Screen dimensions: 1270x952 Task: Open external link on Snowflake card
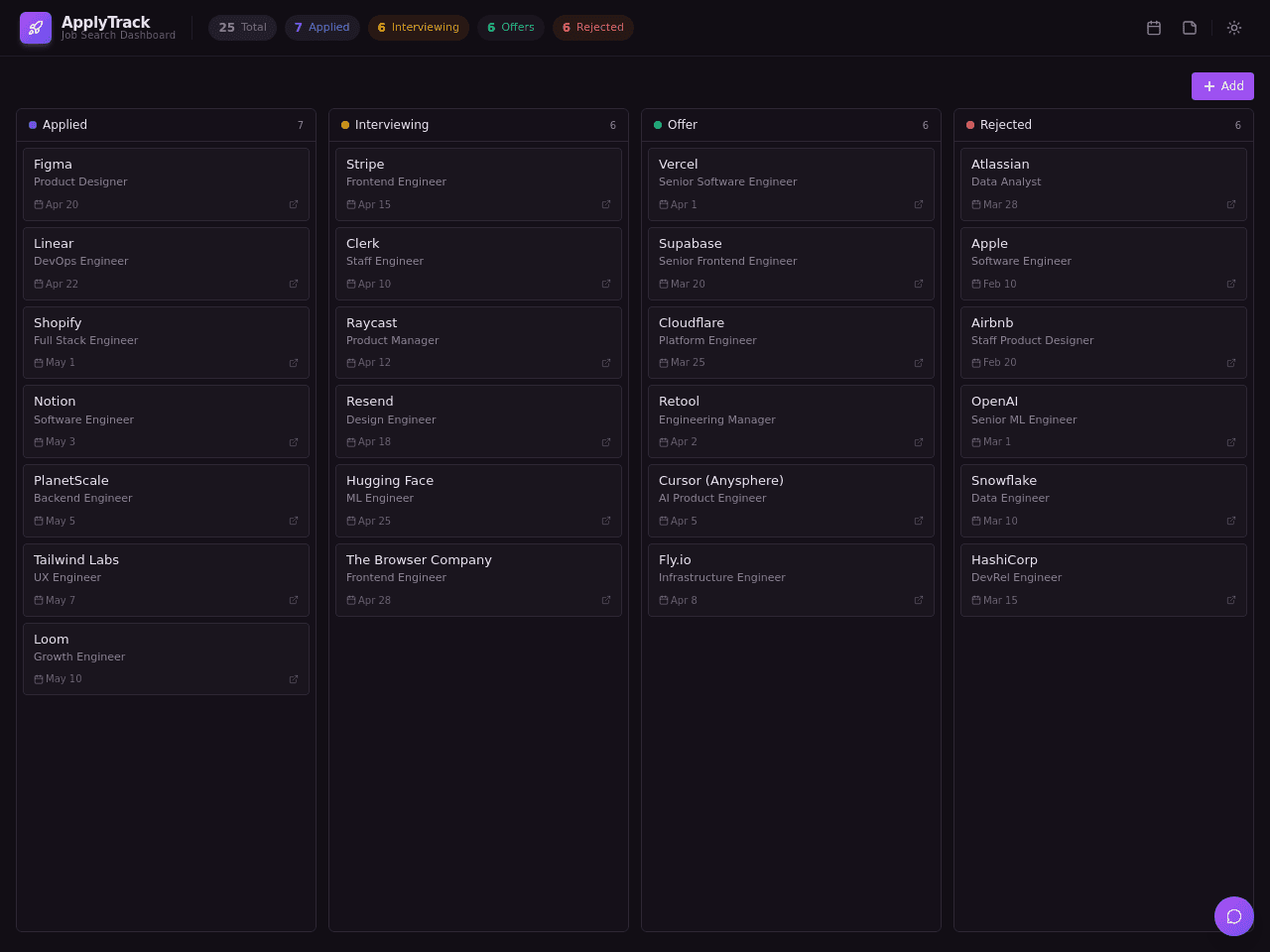(x=1231, y=521)
